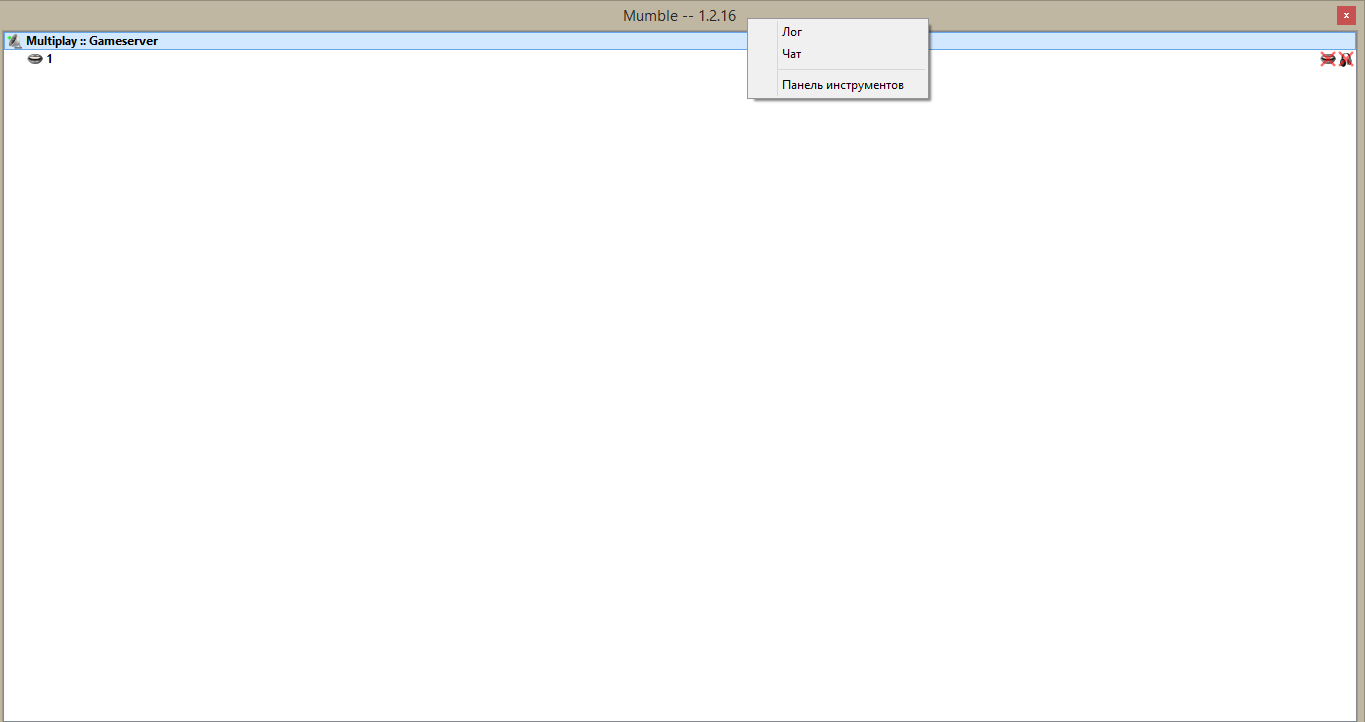Toggle the check area left of "Чат"

(763, 54)
